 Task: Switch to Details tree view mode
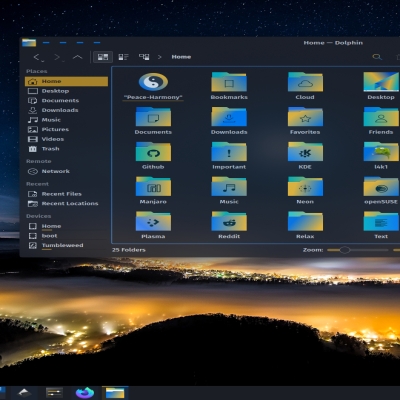[144, 57]
